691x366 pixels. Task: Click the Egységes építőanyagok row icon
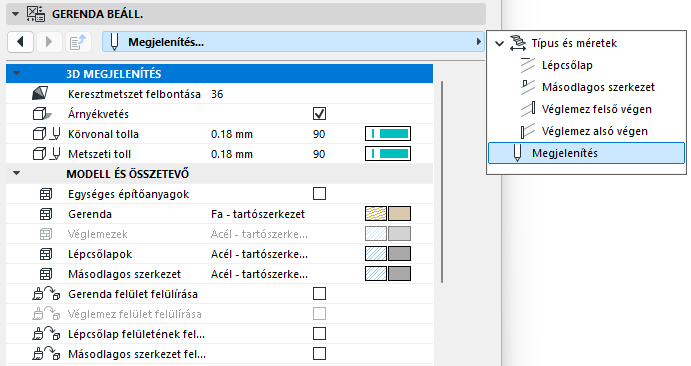(46, 194)
